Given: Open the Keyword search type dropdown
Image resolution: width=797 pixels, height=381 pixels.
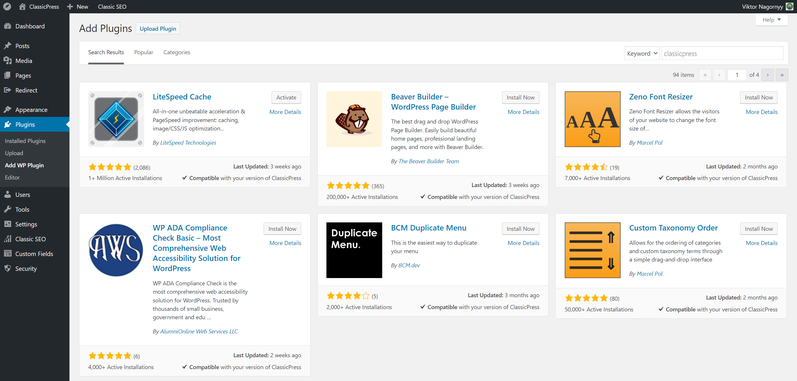Looking at the screenshot, I should click(642, 53).
